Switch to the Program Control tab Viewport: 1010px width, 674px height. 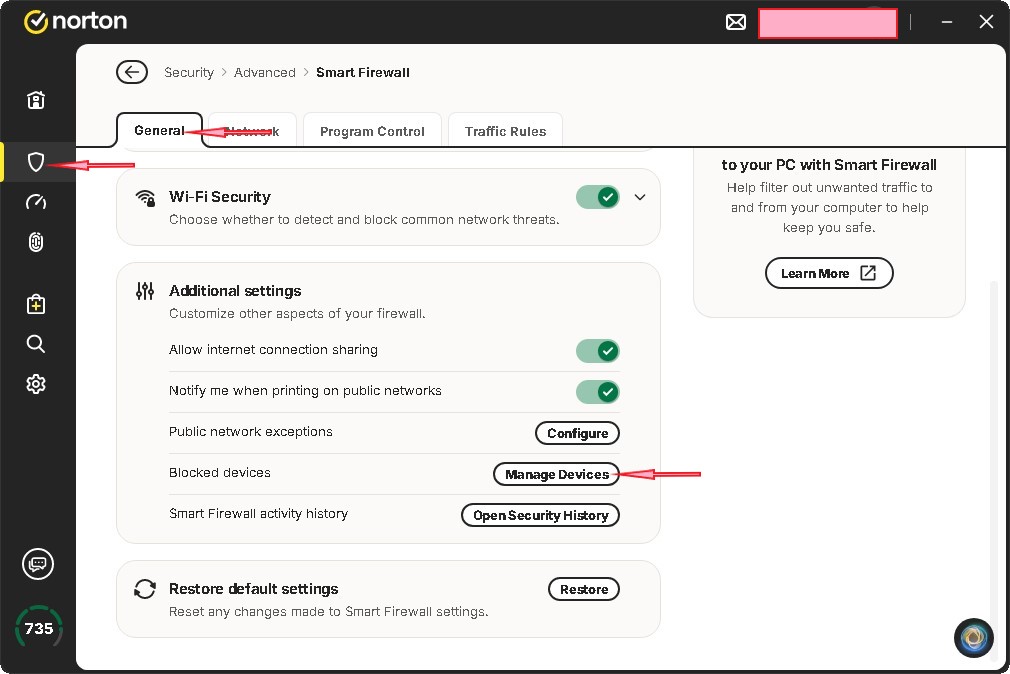click(x=372, y=131)
